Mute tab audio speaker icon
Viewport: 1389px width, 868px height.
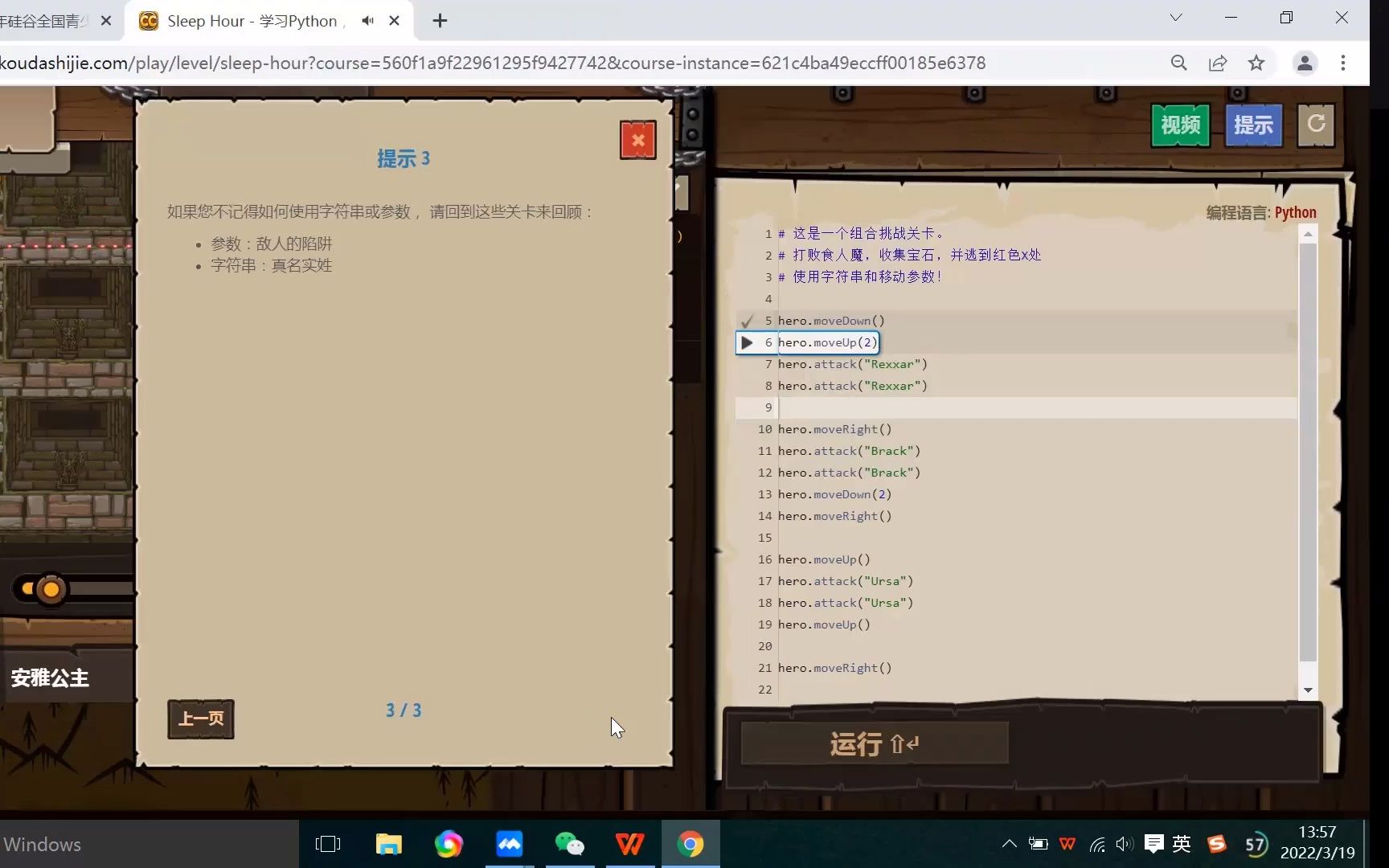click(367, 21)
